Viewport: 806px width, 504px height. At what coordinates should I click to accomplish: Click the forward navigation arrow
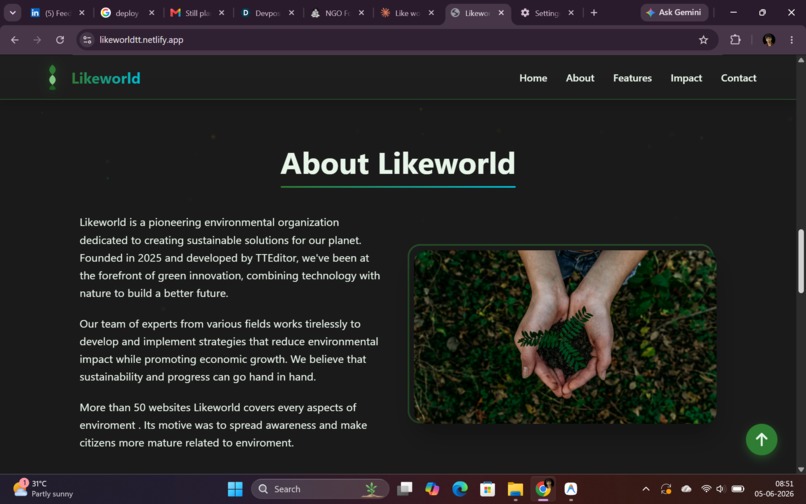click(37, 40)
